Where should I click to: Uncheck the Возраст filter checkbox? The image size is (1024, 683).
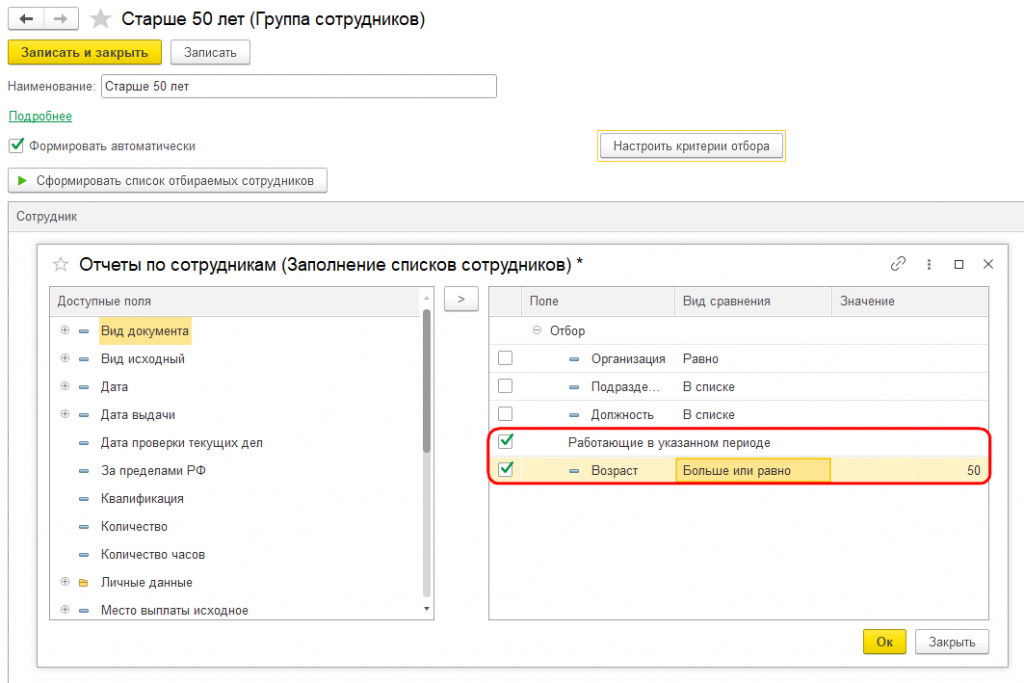click(505, 469)
